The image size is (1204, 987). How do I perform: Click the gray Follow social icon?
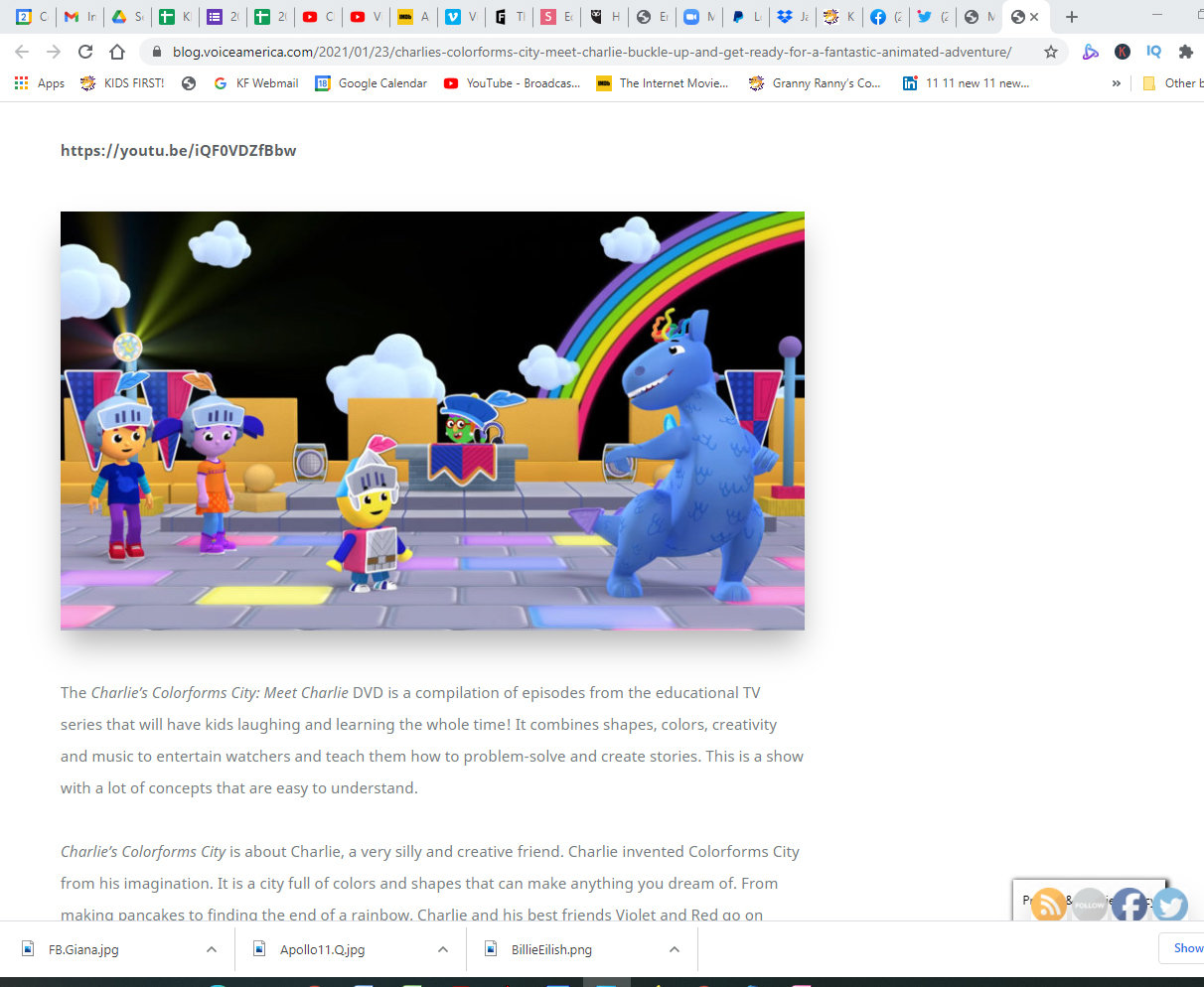(x=1089, y=905)
